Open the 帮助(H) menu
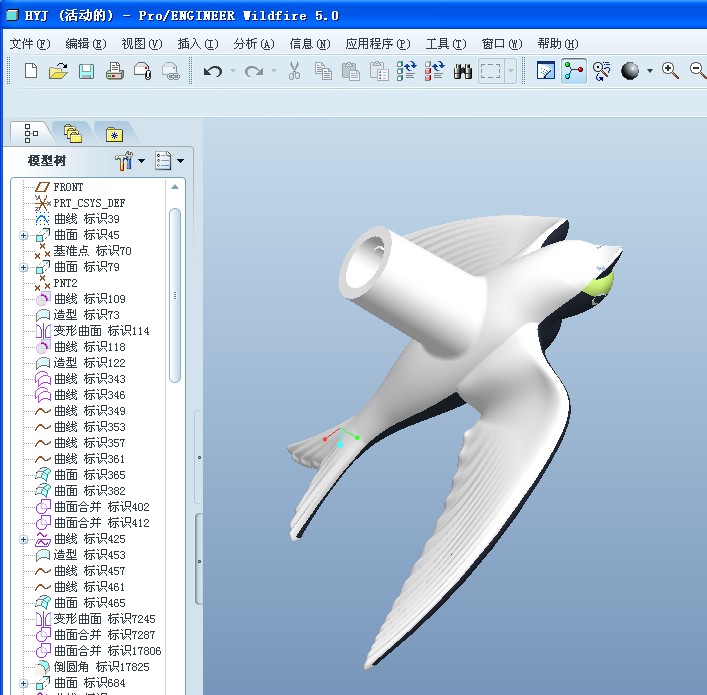This screenshot has width=707, height=695. [x=558, y=44]
